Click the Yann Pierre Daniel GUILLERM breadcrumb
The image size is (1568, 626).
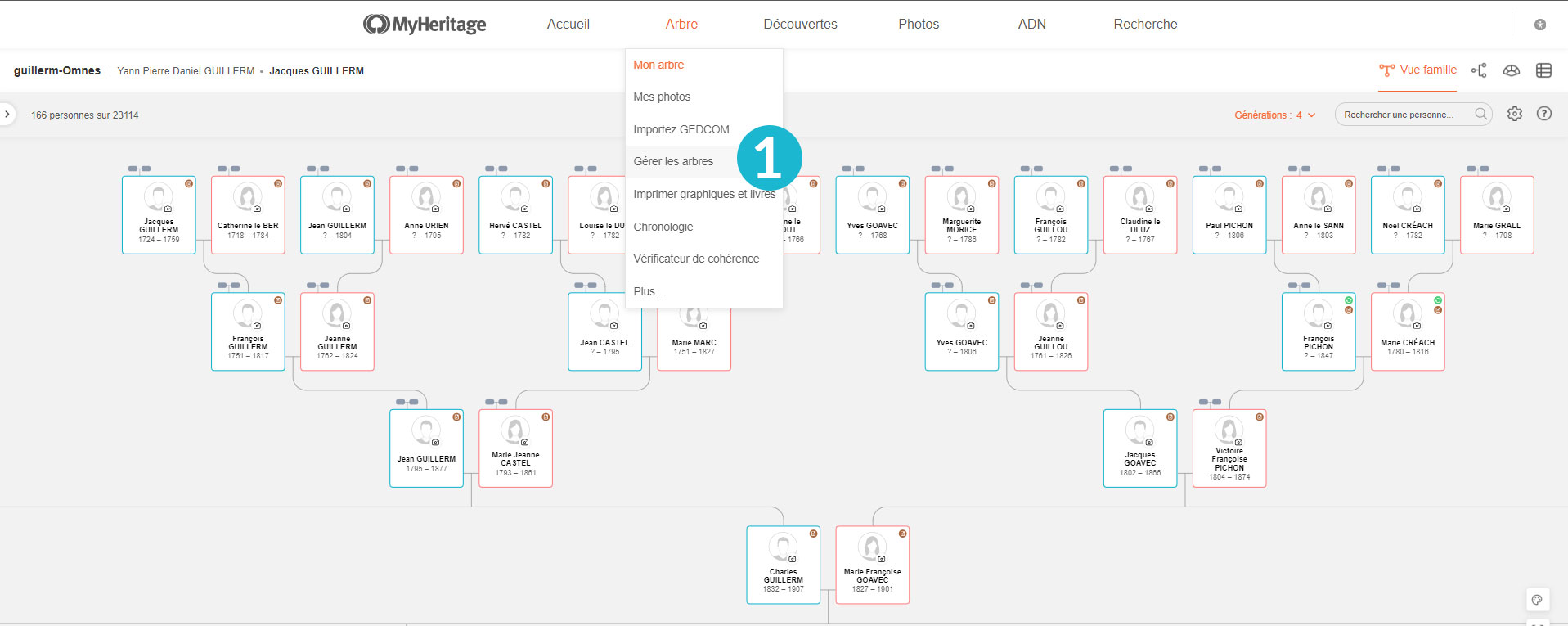pos(186,71)
